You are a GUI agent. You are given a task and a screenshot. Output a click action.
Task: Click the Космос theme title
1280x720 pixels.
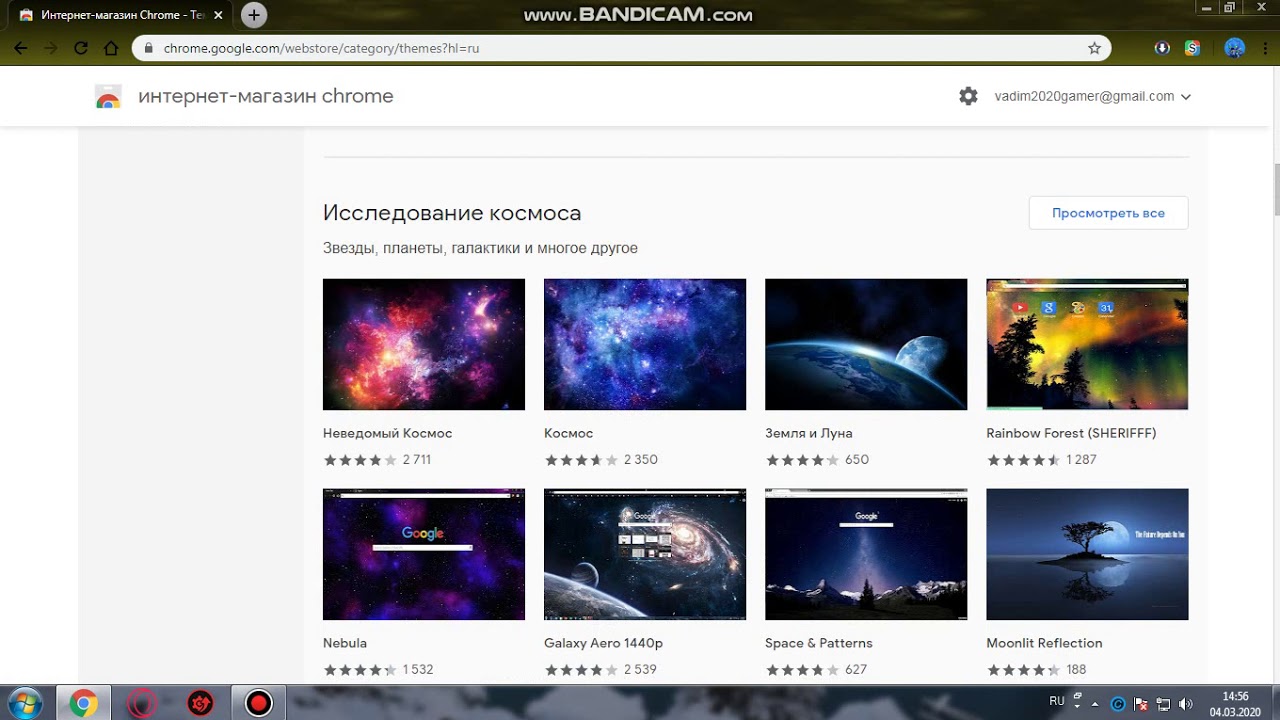coord(569,433)
